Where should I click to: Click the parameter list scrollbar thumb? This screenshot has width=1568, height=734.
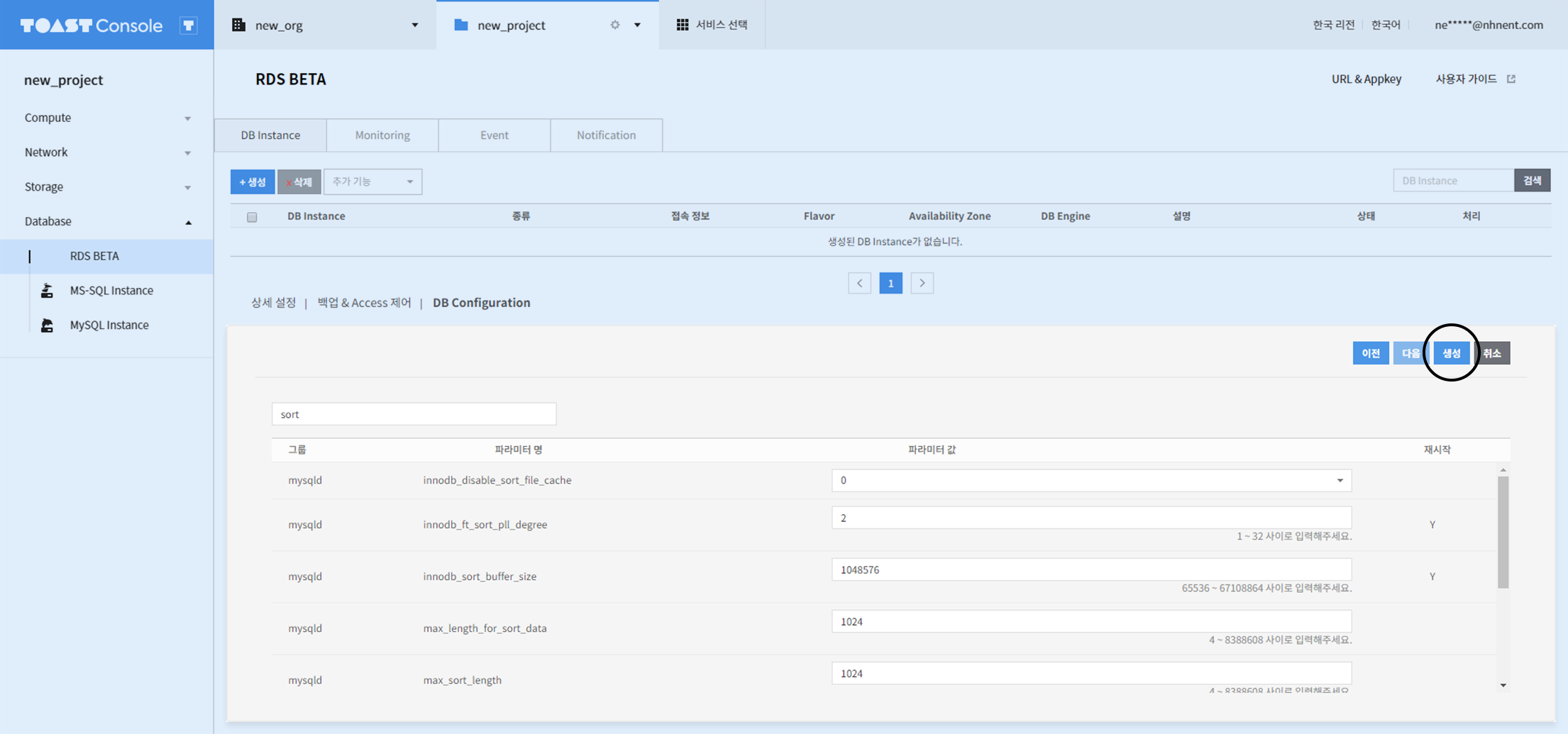tap(1503, 532)
